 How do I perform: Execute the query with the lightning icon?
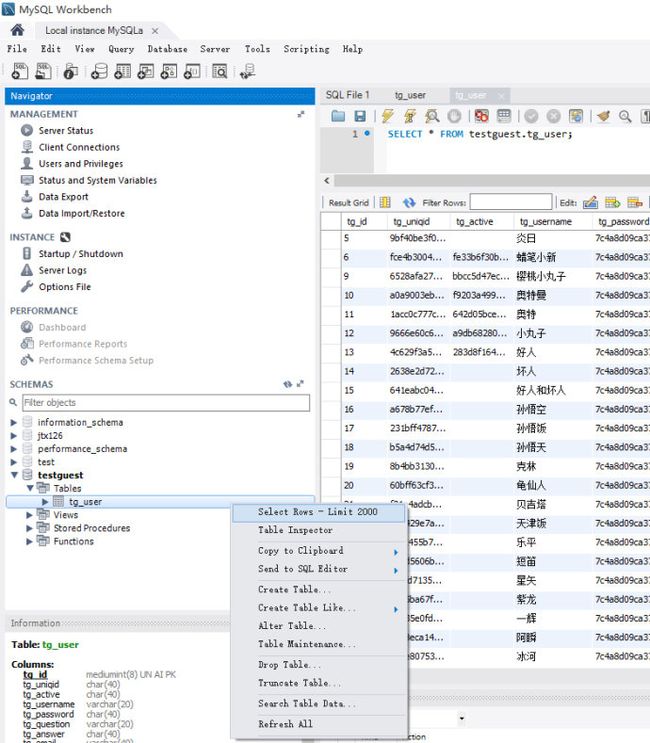[x=388, y=116]
